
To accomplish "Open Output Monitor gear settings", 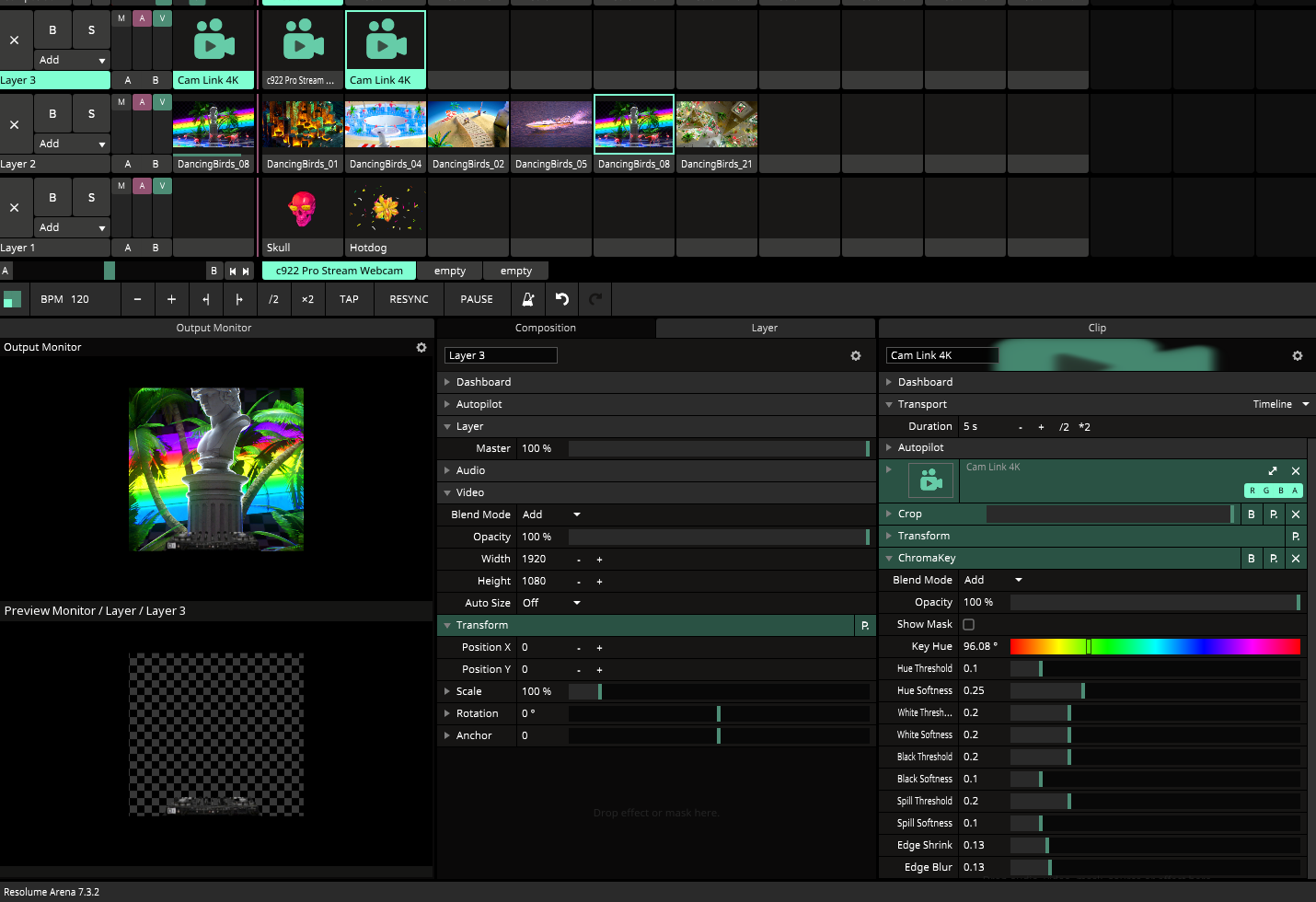I will pyautogui.click(x=421, y=348).
